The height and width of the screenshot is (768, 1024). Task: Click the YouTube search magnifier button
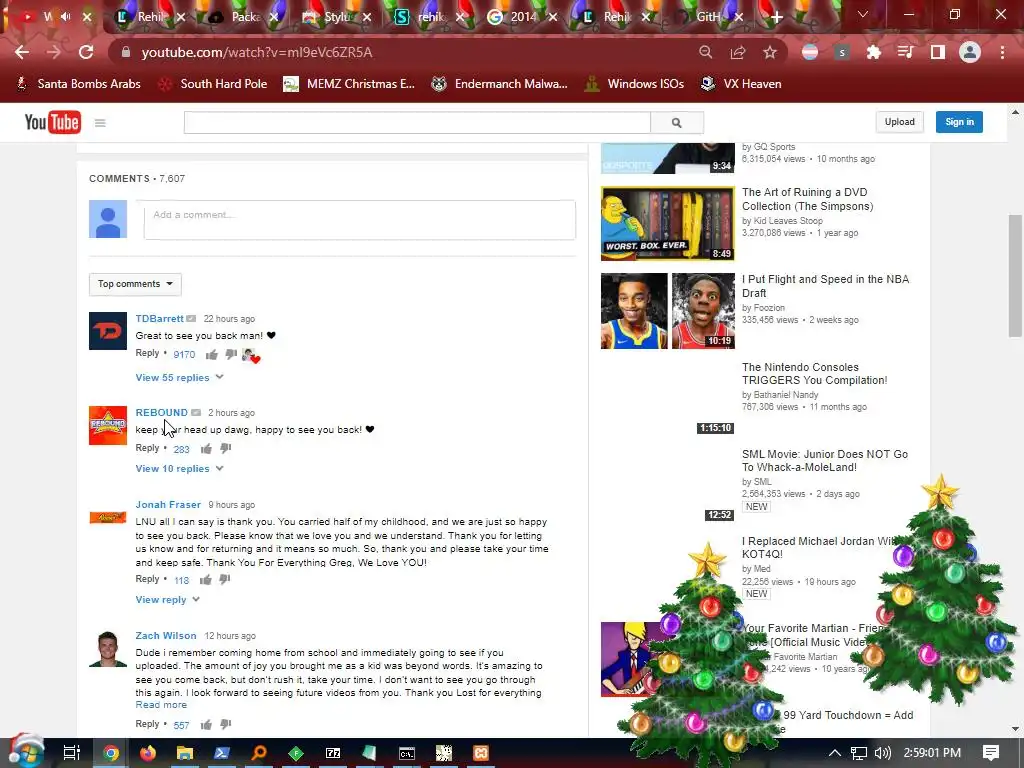tap(677, 122)
